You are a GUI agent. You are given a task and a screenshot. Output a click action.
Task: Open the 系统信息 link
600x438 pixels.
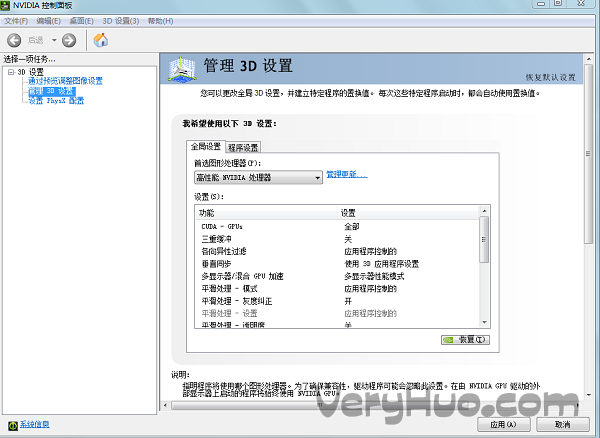[x=34, y=425]
